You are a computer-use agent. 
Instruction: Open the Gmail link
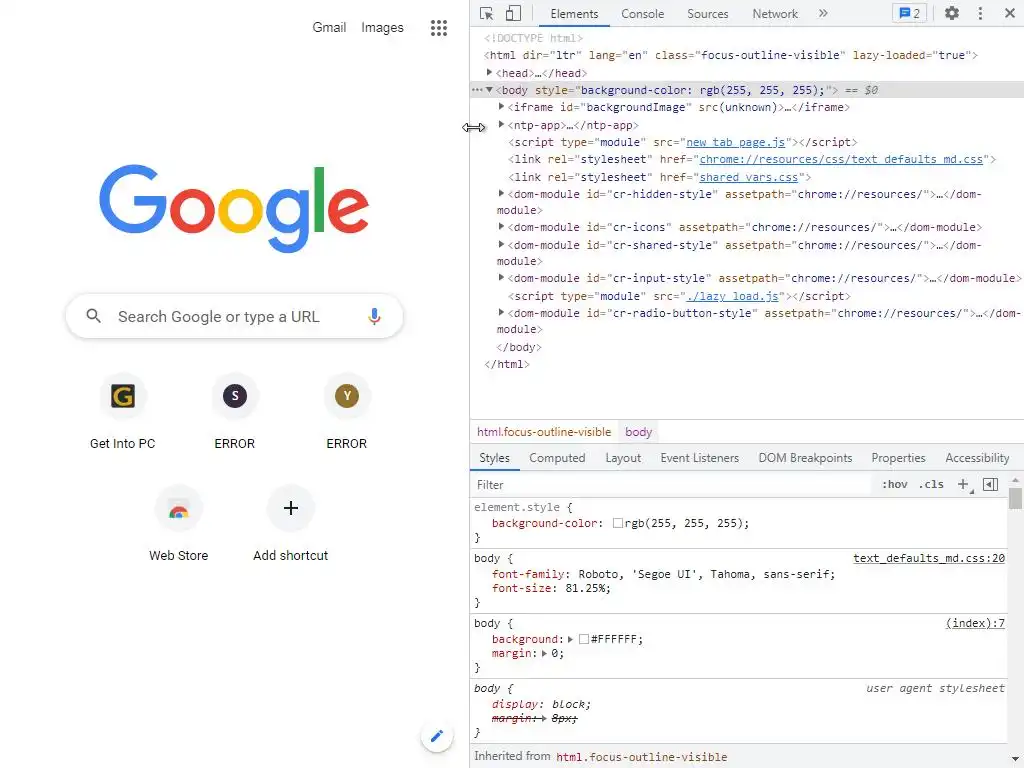click(329, 27)
